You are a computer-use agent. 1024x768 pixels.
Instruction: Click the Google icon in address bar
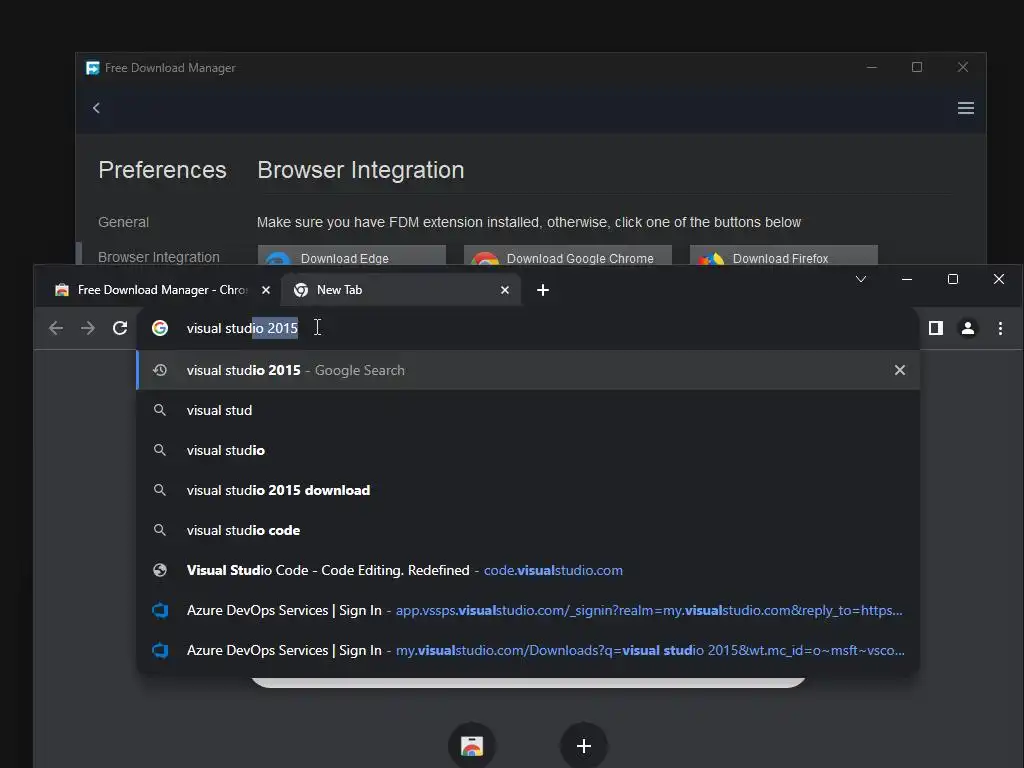pyautogui.click(x=160, y=328)
